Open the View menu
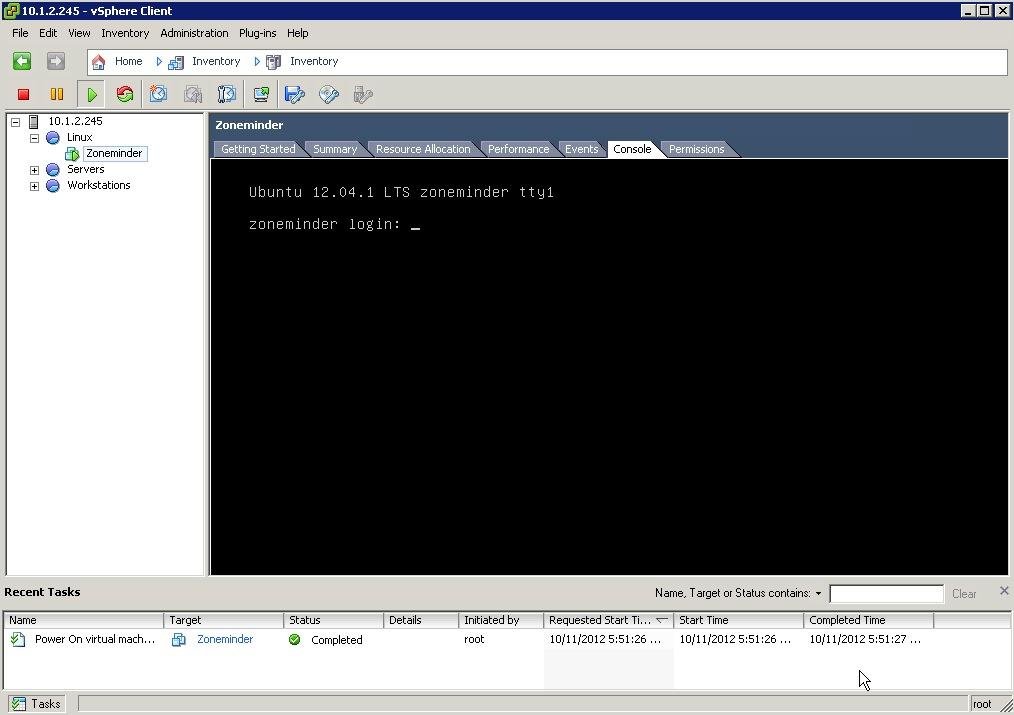This screenshot has width=1014, height=715. [79, 33]
